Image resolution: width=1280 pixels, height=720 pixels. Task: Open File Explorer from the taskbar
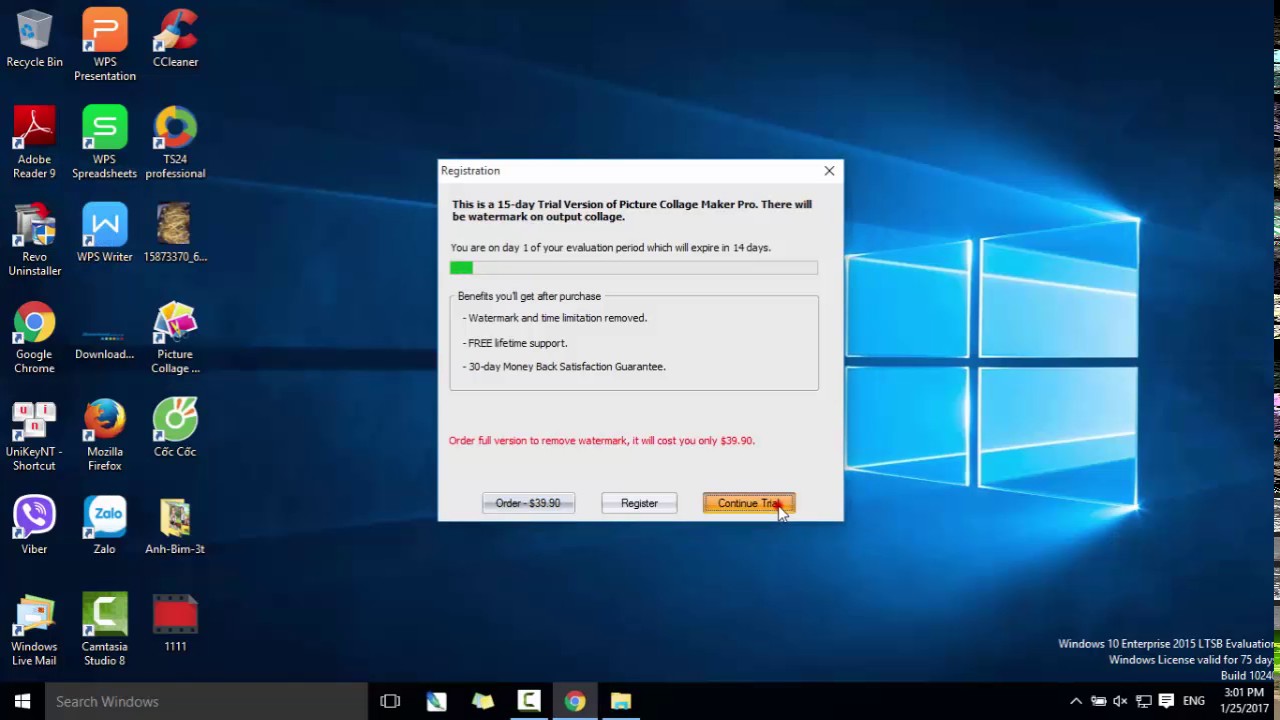621,701
